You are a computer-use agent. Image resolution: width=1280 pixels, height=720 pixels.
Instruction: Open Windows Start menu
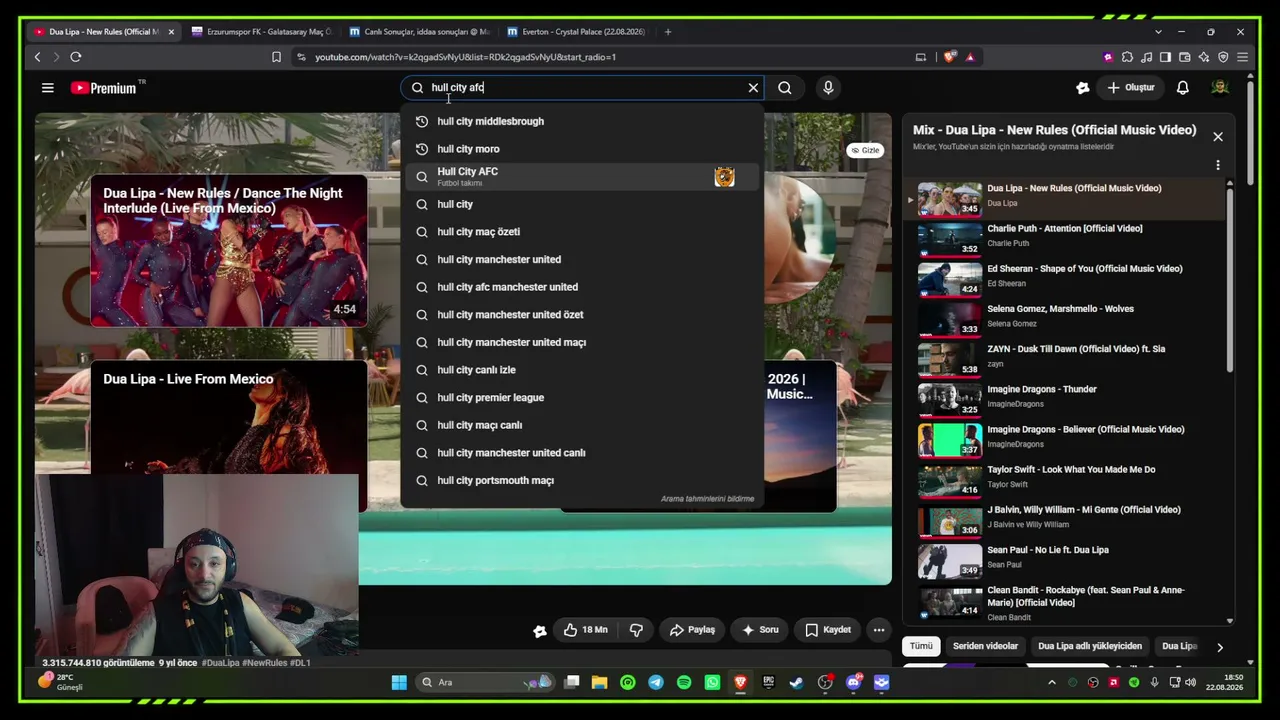399,682
